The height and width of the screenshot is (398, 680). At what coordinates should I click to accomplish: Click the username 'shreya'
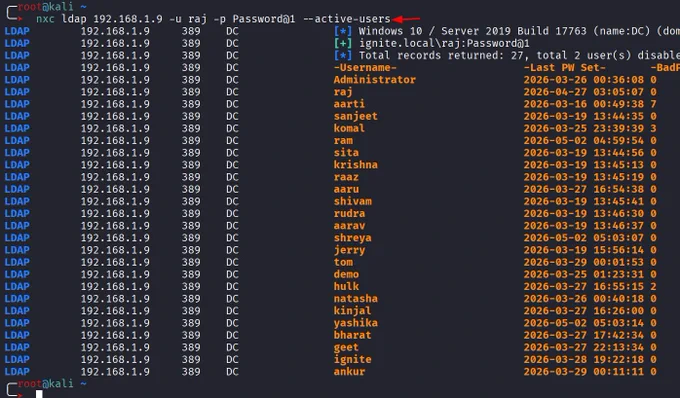pos(352,238)
